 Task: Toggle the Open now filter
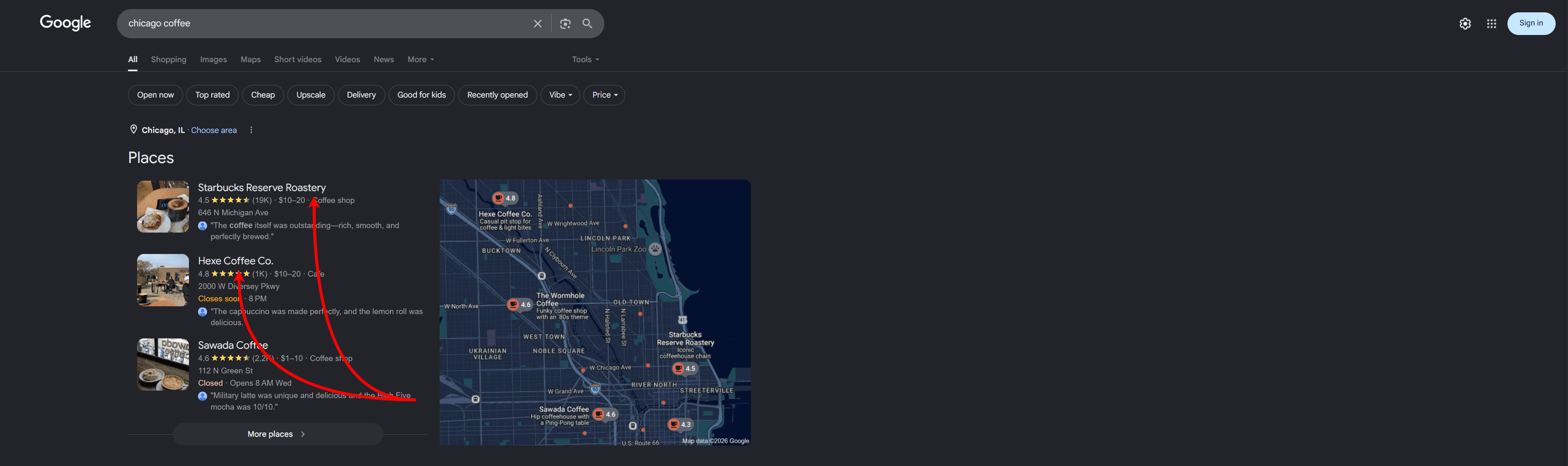tap(155, 95)
